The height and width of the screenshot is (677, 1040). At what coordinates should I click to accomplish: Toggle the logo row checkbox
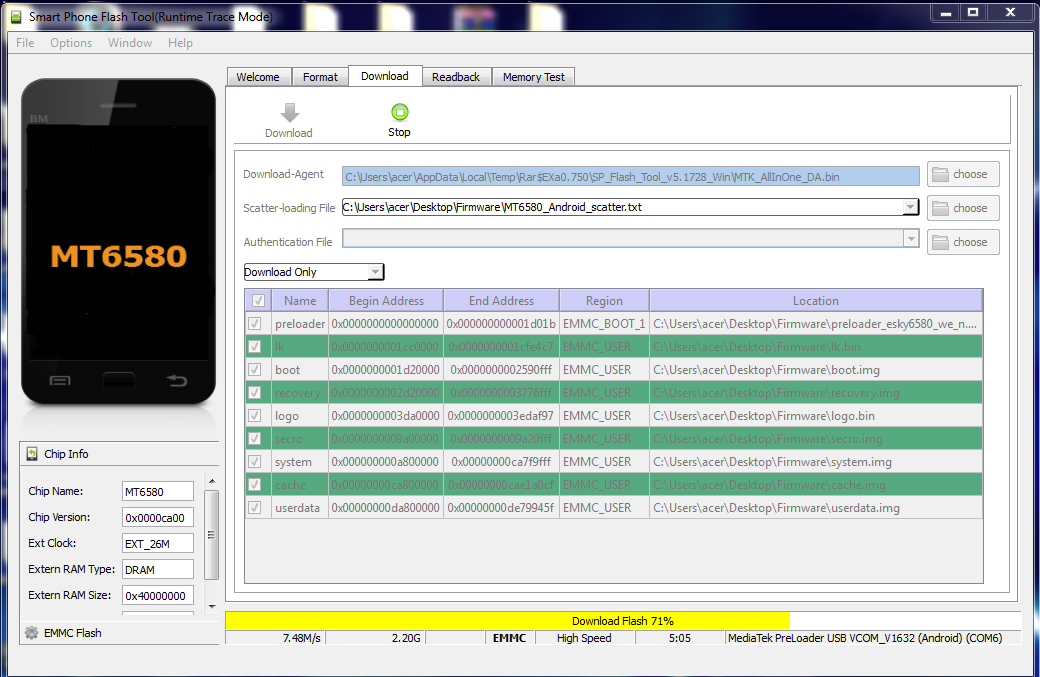pyautogui.click(x=255, y=416)
